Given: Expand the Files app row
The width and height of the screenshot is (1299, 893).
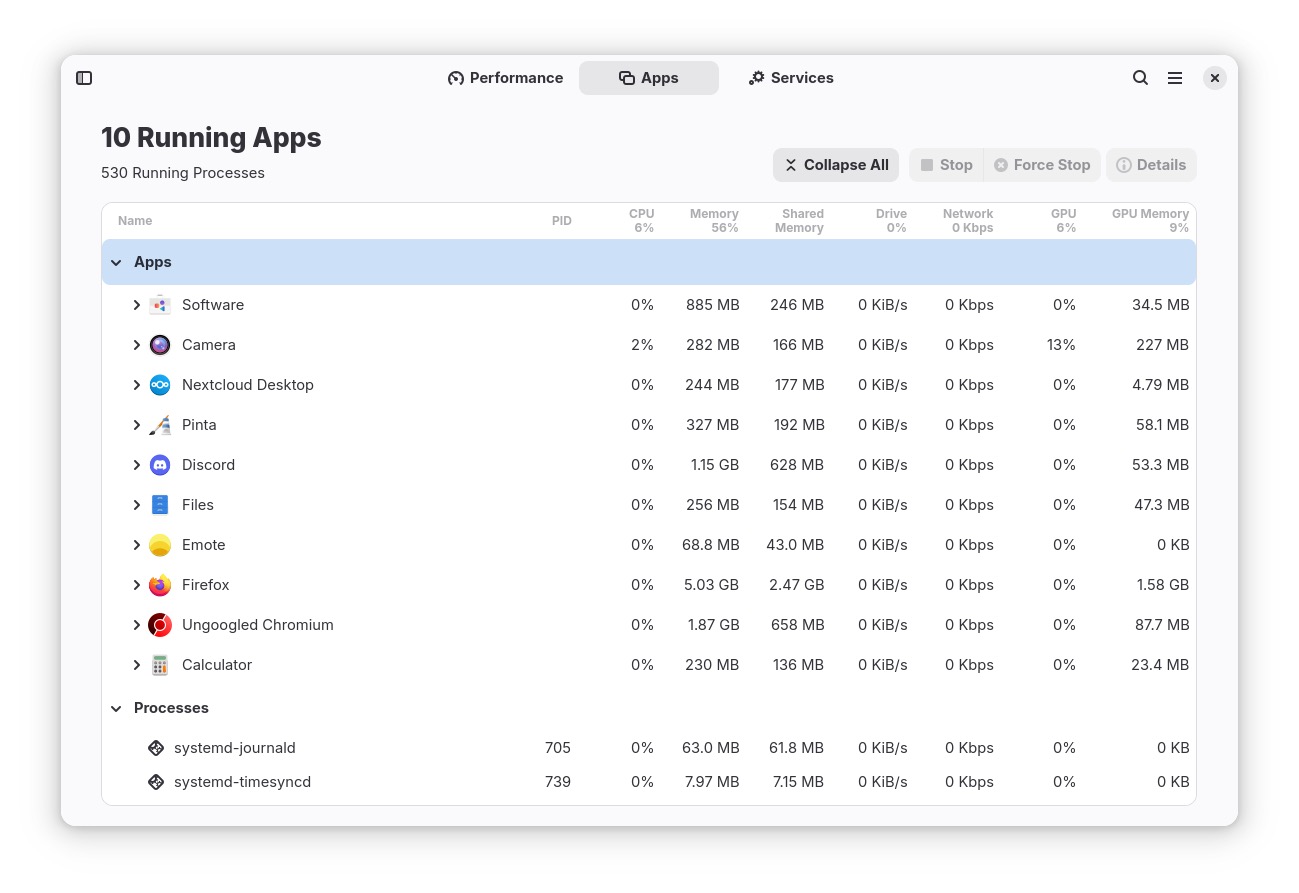Looking at the screenshot, I should click(137, 505).
